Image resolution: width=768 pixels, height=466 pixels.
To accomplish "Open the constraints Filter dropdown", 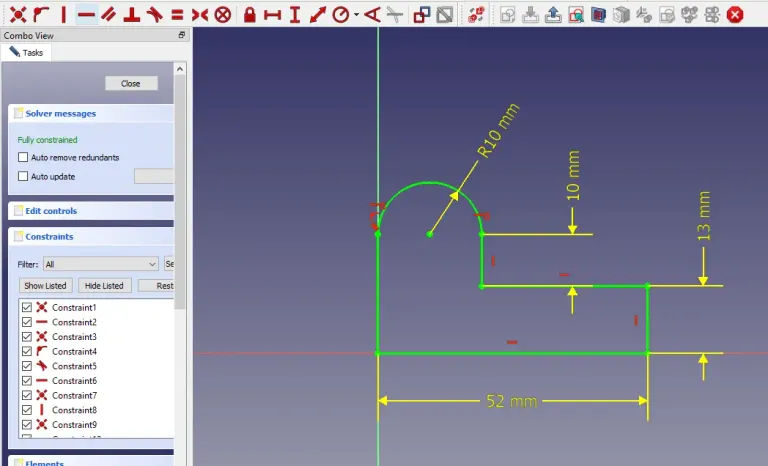I will tap(100, 264).
